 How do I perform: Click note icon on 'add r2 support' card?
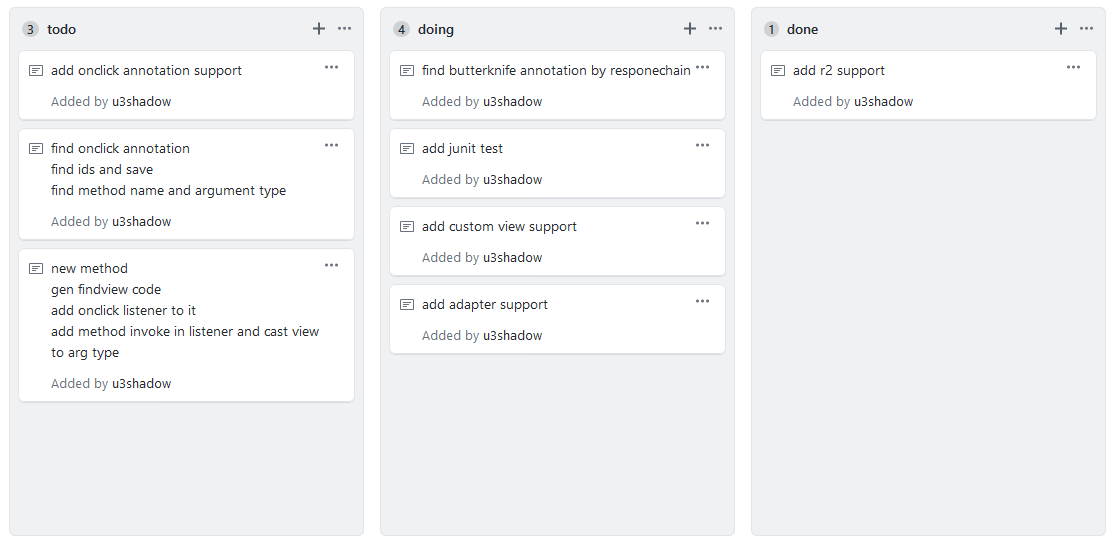pyautogui.click(x=778, y=71)
